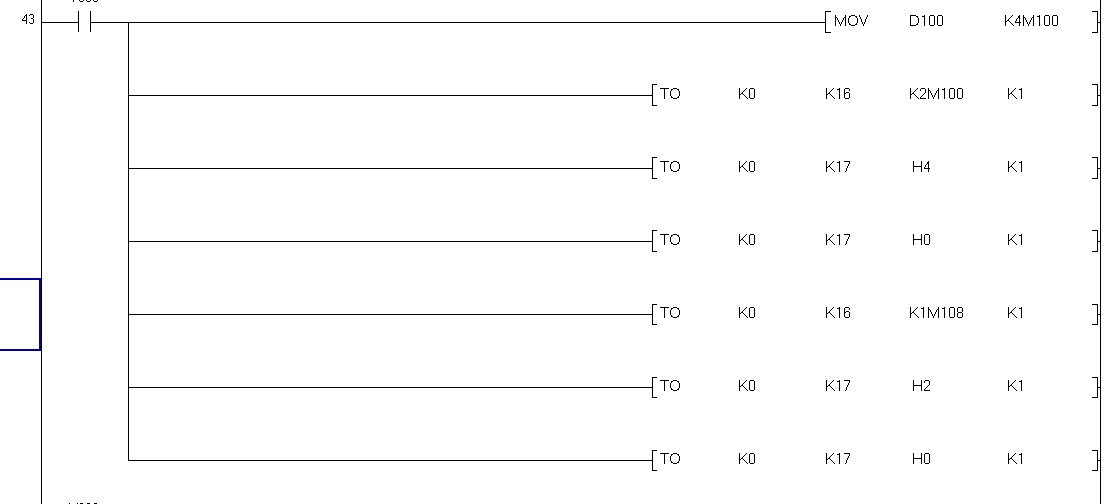Select K1 at the end of the H4 row
1106x504 pixels.
(x=1015, y=167)
